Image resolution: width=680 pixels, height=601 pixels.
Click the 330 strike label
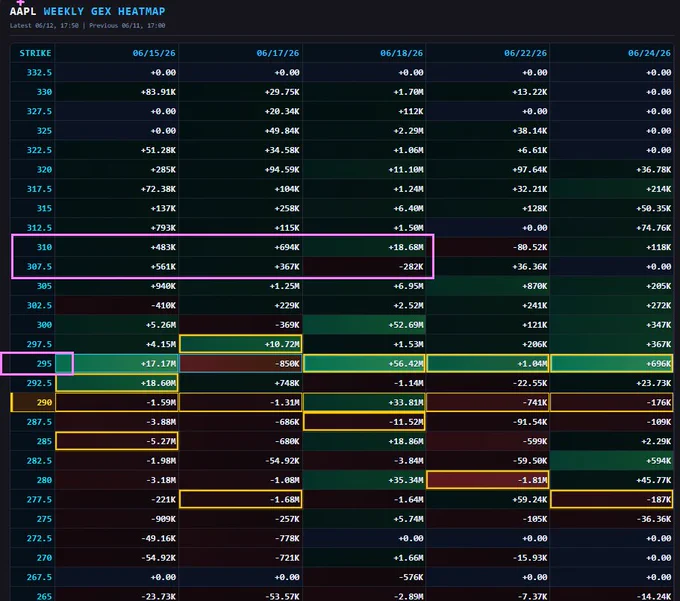(44, 92)
